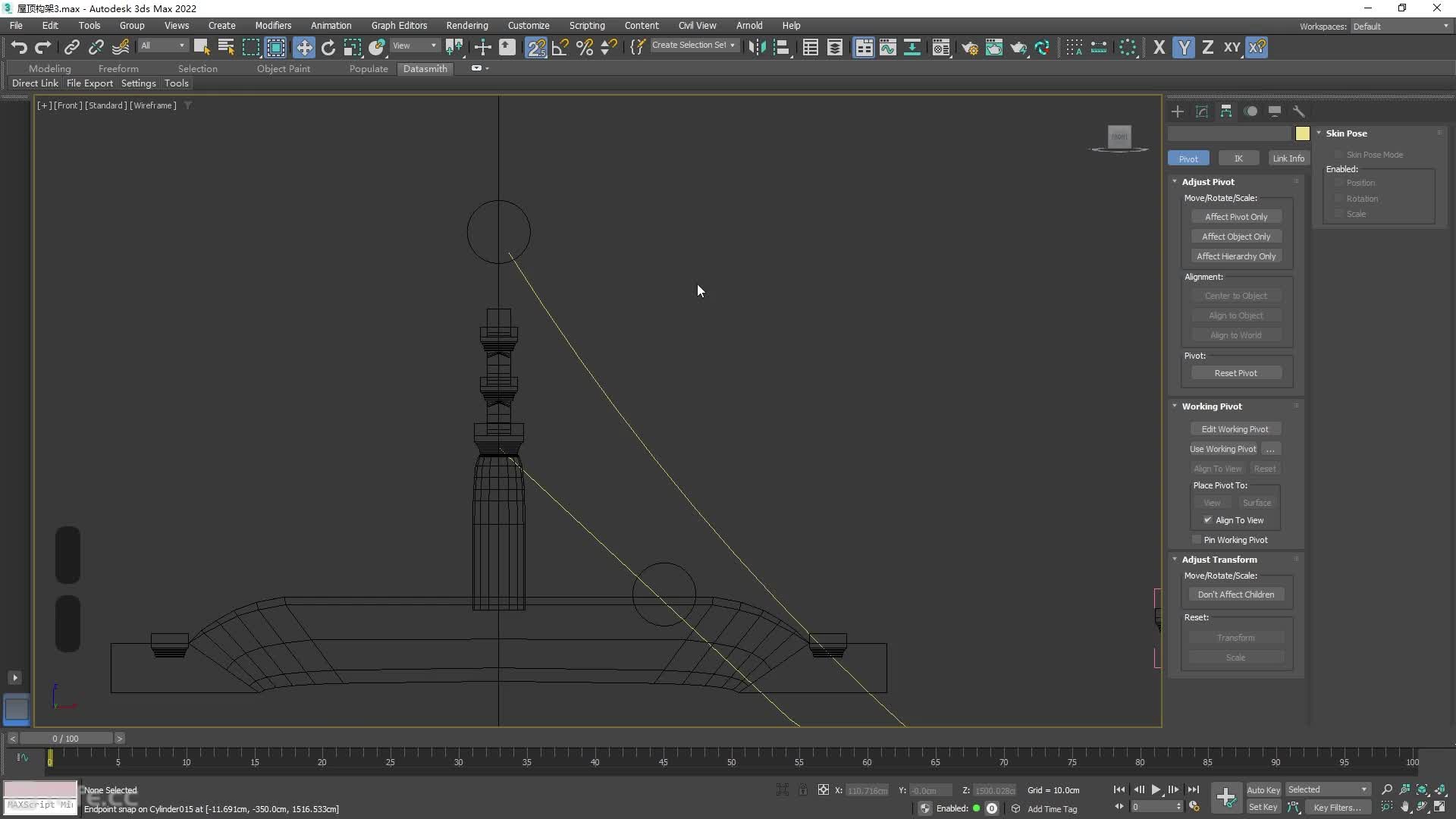Collapse the Skin Pose rollout
This screenshot has width=1456, height=819.
1346,133
